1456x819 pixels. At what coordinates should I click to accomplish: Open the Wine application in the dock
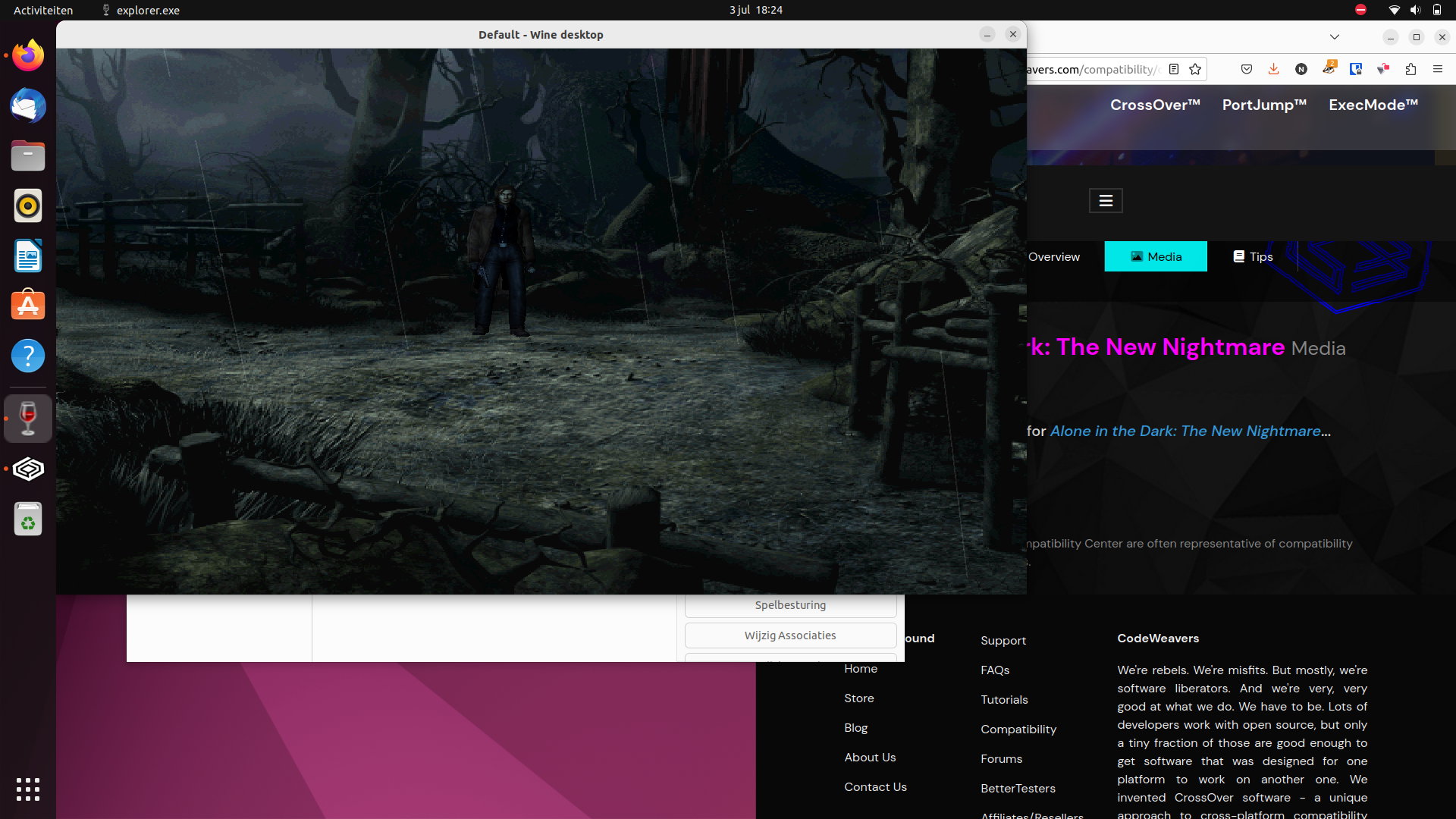click(x=27, y=418)
